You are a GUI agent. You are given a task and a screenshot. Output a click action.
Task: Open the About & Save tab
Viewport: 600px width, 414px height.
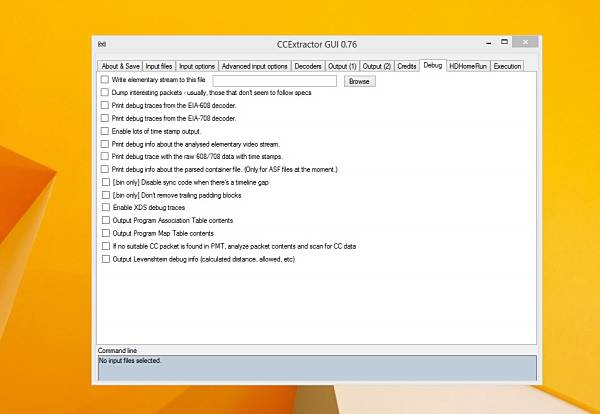pyautogui.click(x=120, y=66)
